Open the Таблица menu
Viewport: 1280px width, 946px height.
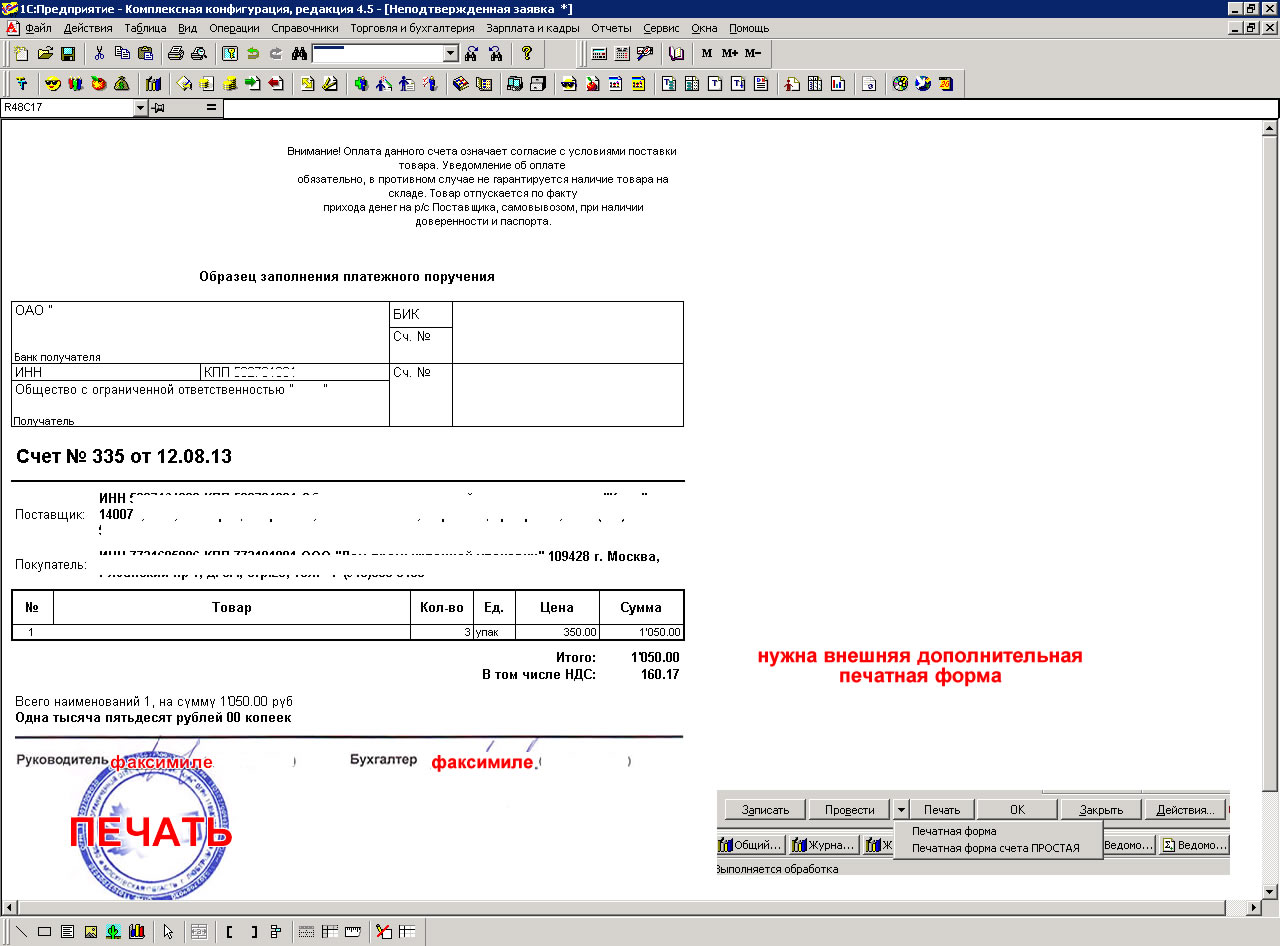145,28
